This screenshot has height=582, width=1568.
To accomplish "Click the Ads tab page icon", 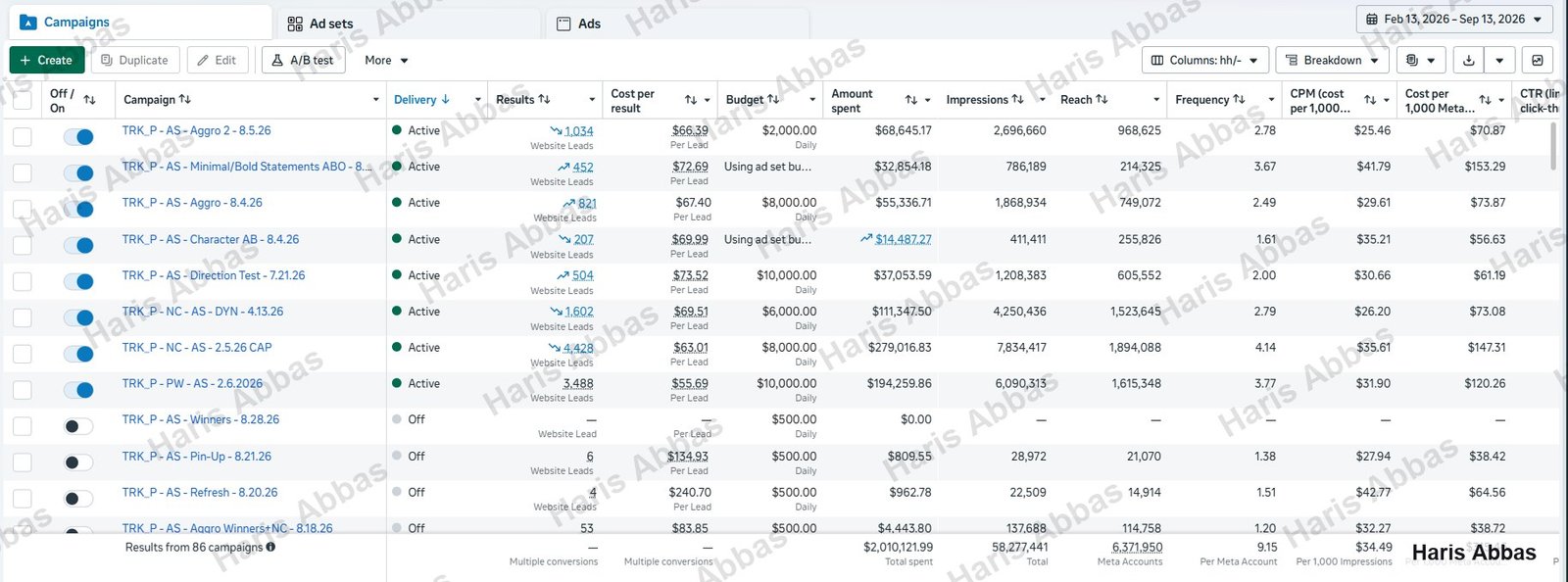I will [563, 24].
